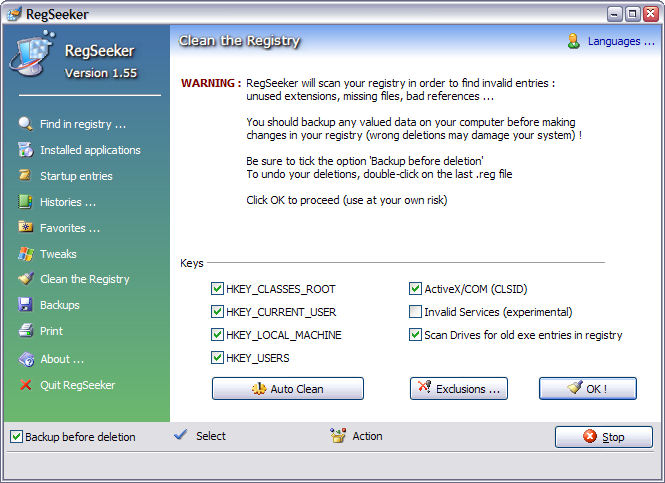Click the Languages person icon
This screenshot has height=483, width=665.
pos(573,41)
